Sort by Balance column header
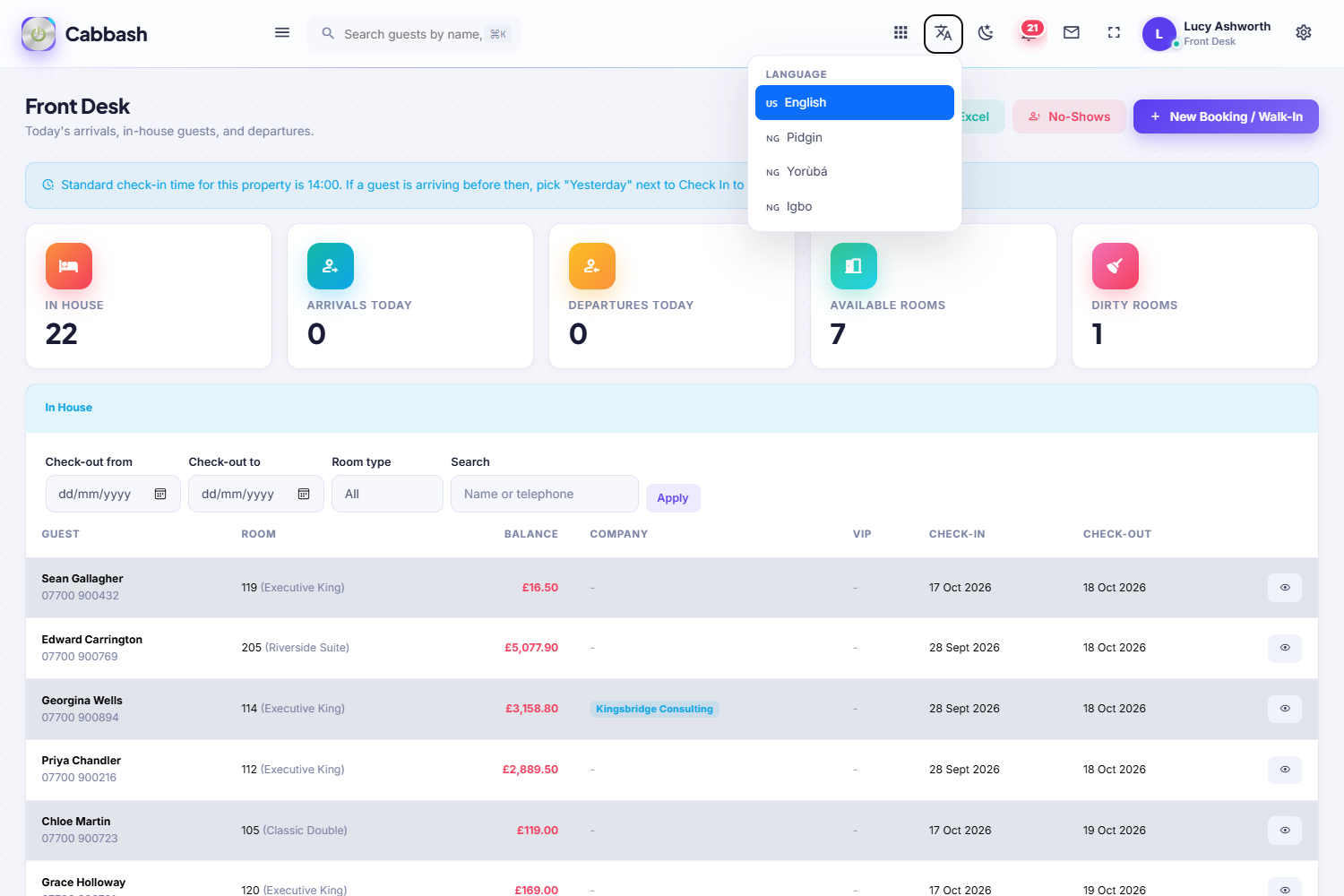 (x=531, y=534)
